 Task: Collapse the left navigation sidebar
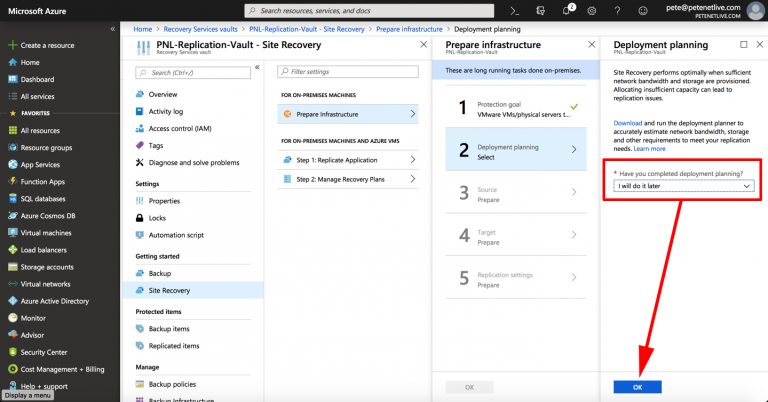coord(113,29)
